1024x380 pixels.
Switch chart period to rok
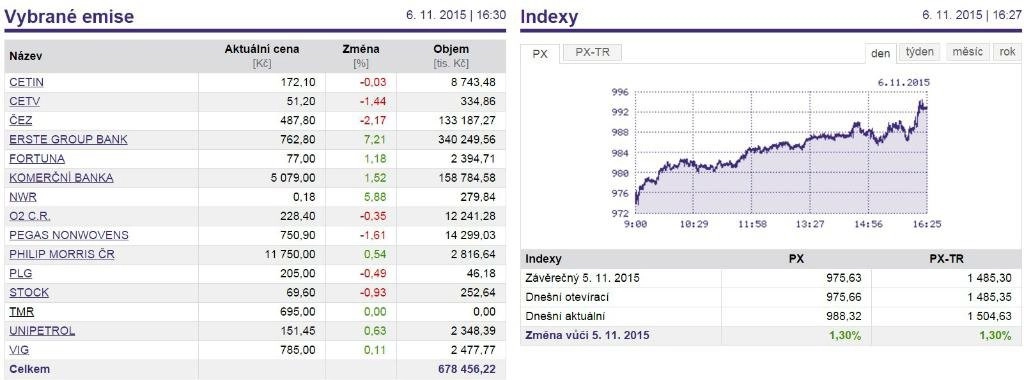[x=1006, y=52]
